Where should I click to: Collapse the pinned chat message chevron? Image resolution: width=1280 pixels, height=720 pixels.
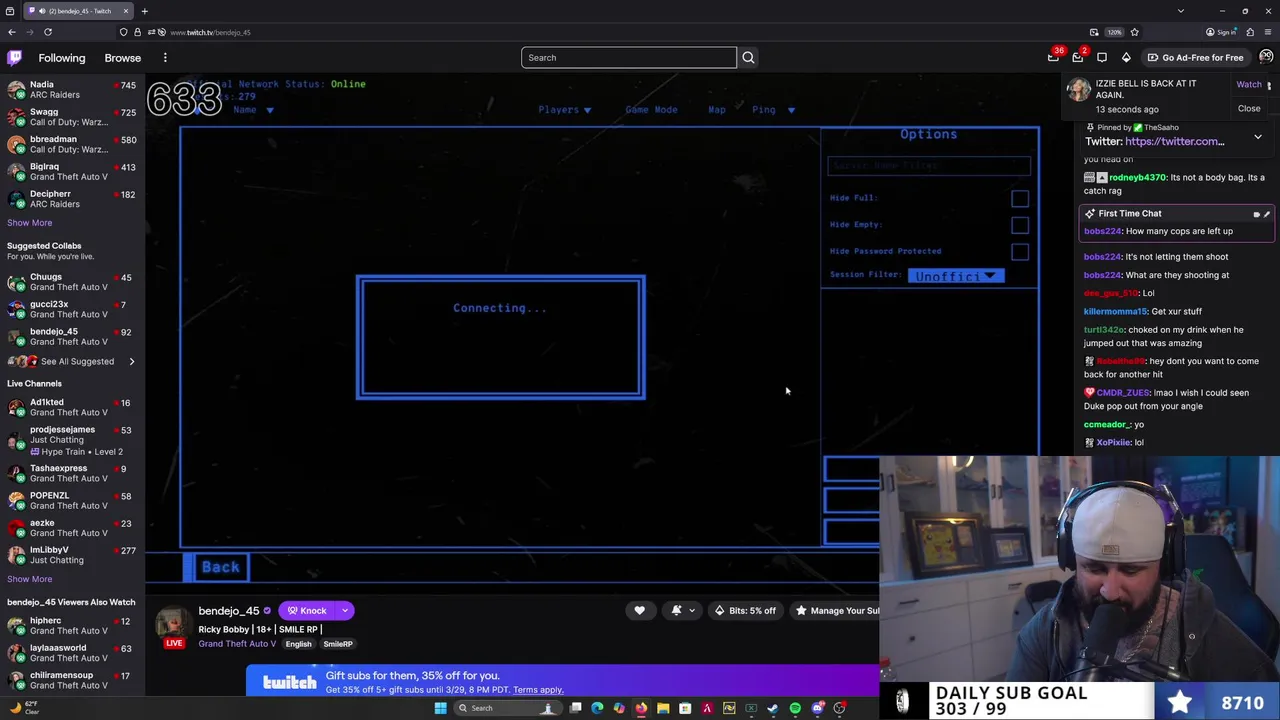tap(1258, 137)
